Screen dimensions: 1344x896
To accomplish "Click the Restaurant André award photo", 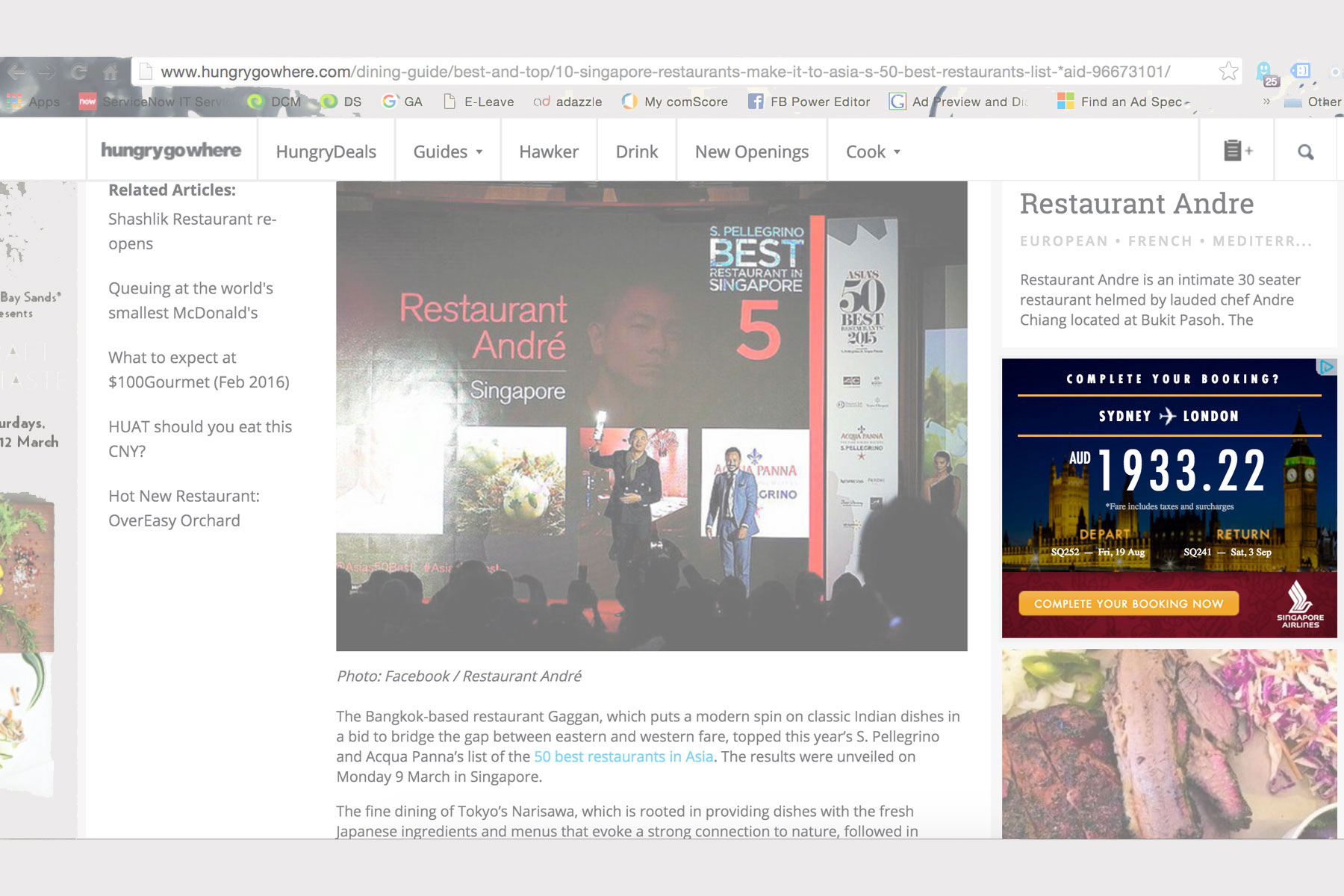I will 651,416.
